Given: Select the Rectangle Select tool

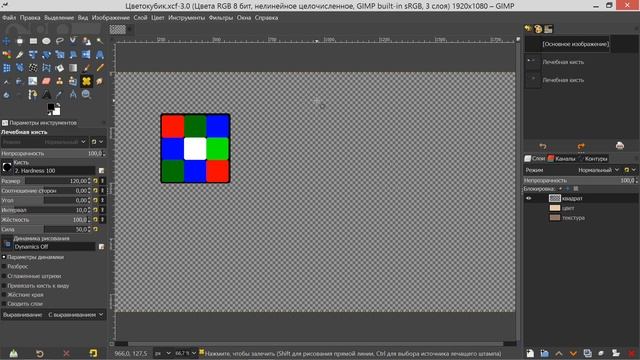Looking at the screenshot, I should click(x=33, y=41).
